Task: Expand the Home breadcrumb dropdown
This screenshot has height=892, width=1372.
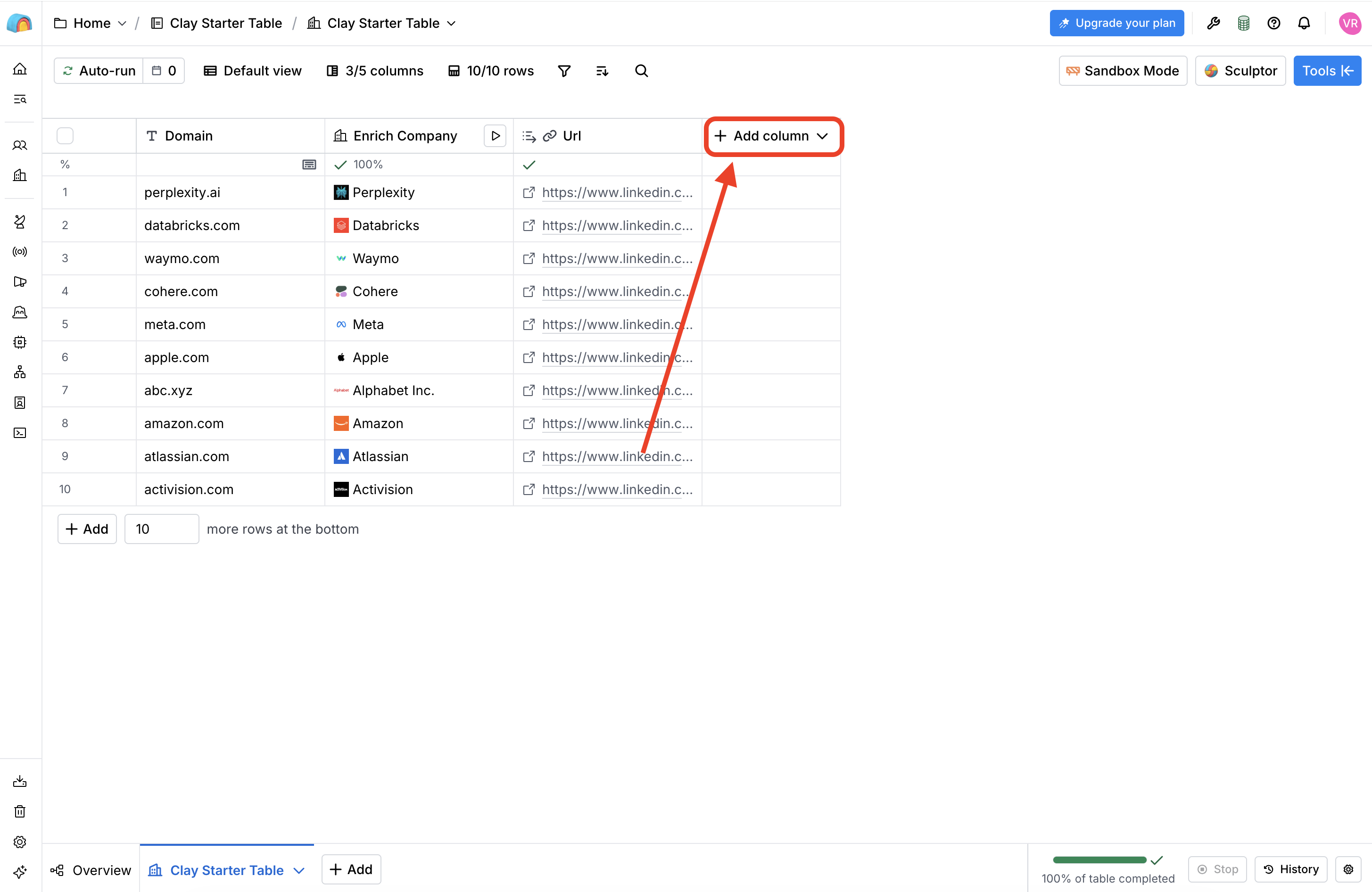Action: click(x=122, y=23)
